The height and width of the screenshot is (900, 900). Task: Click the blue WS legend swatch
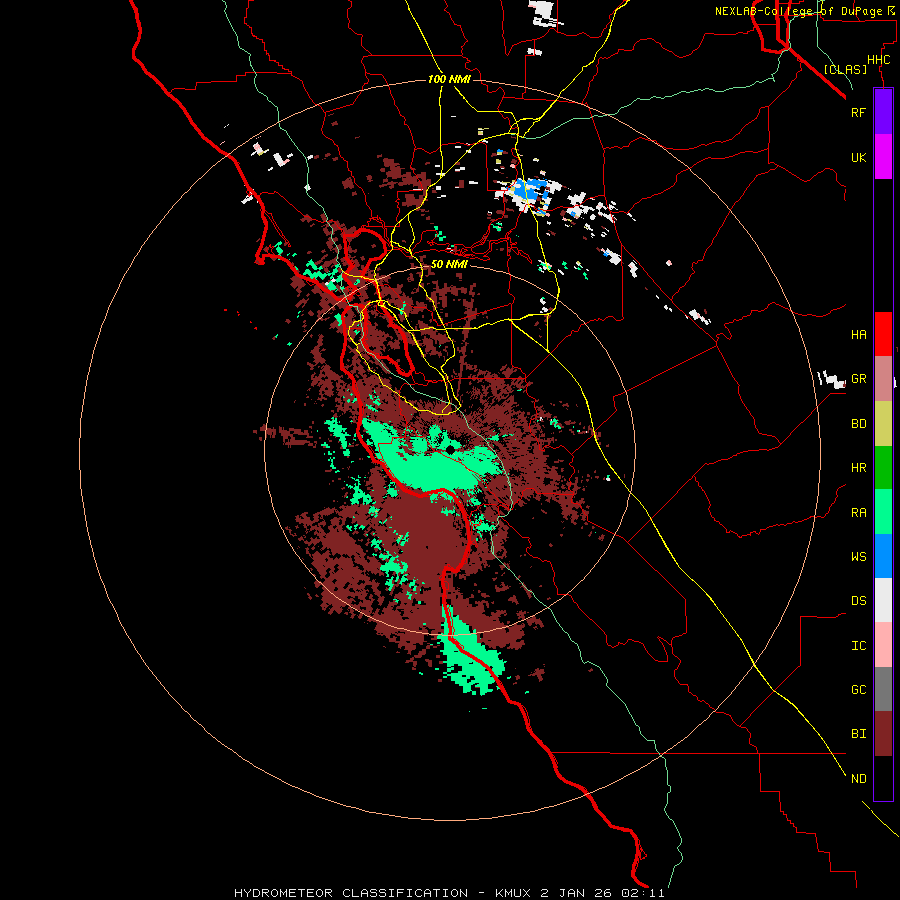883,556
